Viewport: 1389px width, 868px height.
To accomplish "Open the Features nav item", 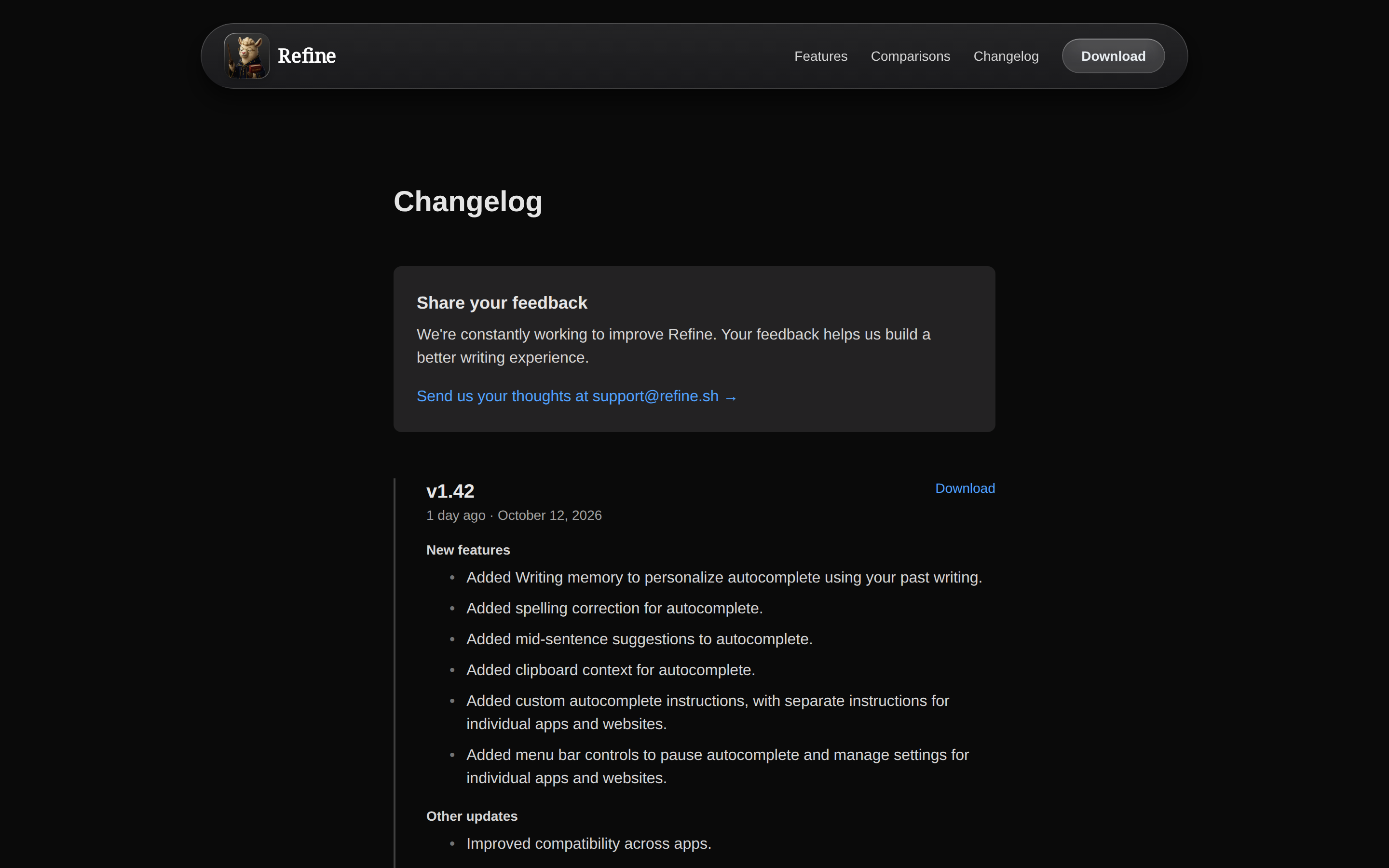I will [x=820, y=56].
